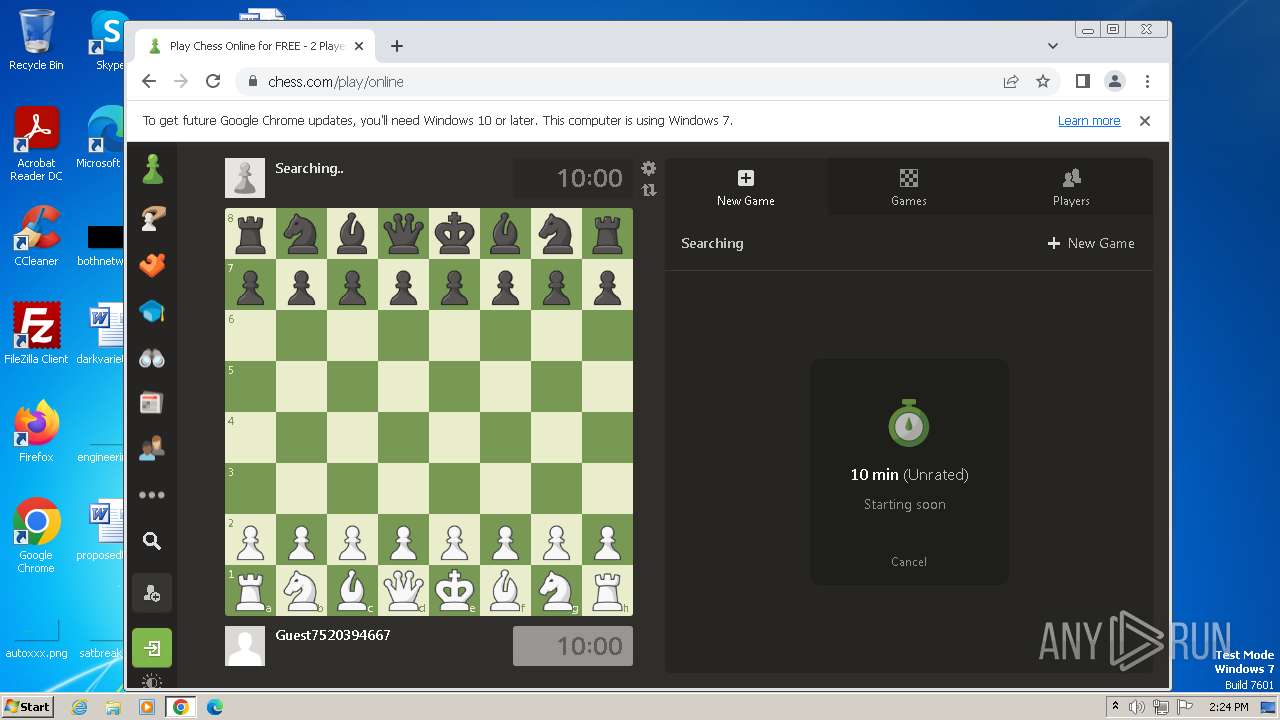Open the Play menu hand icon

tap(152, 218)
